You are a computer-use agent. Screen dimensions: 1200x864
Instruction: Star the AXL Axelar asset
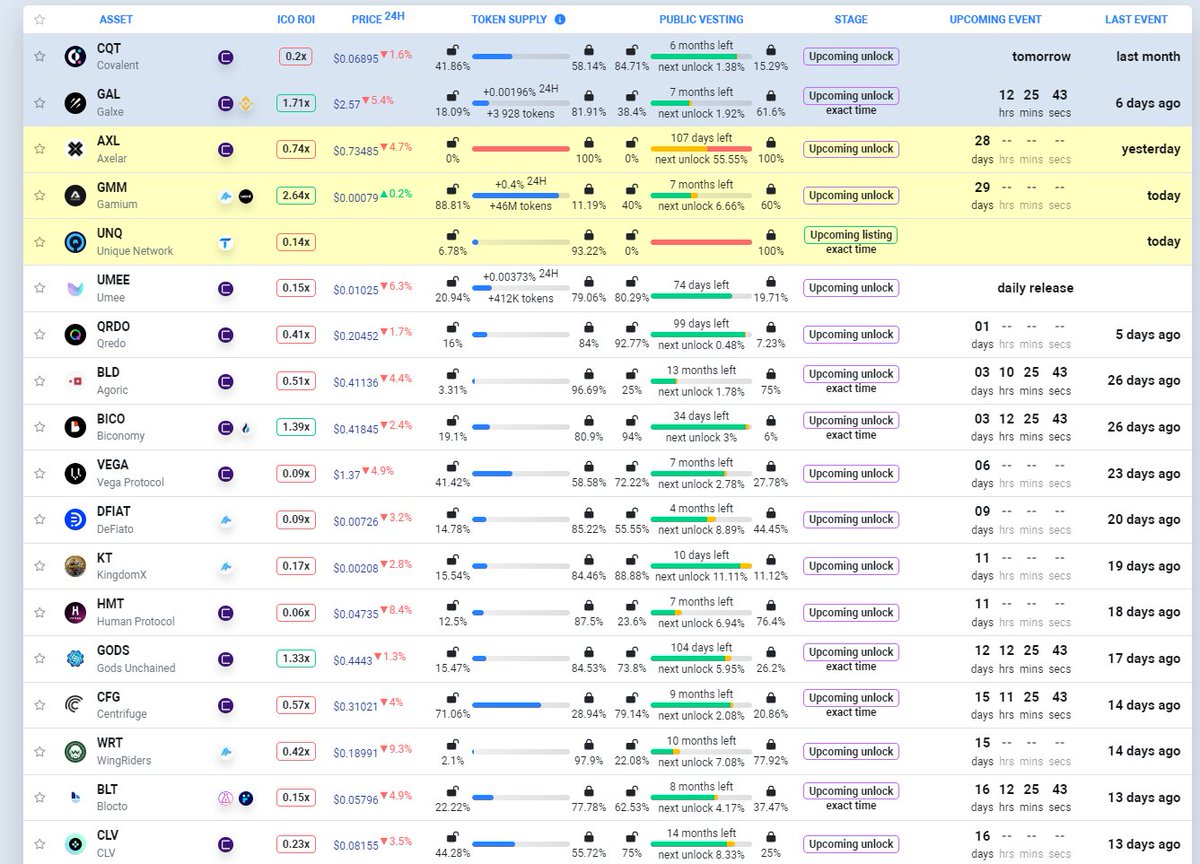tap(40, 149)
